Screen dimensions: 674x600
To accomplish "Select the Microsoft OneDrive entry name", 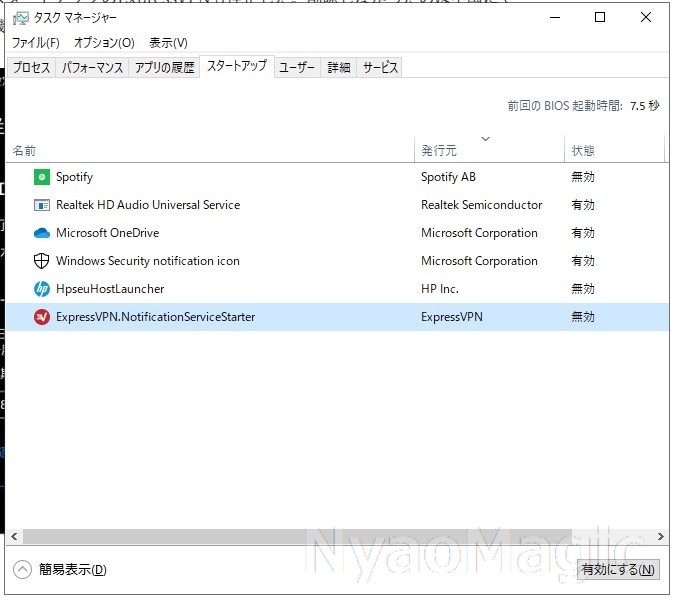I will [107, 233].
